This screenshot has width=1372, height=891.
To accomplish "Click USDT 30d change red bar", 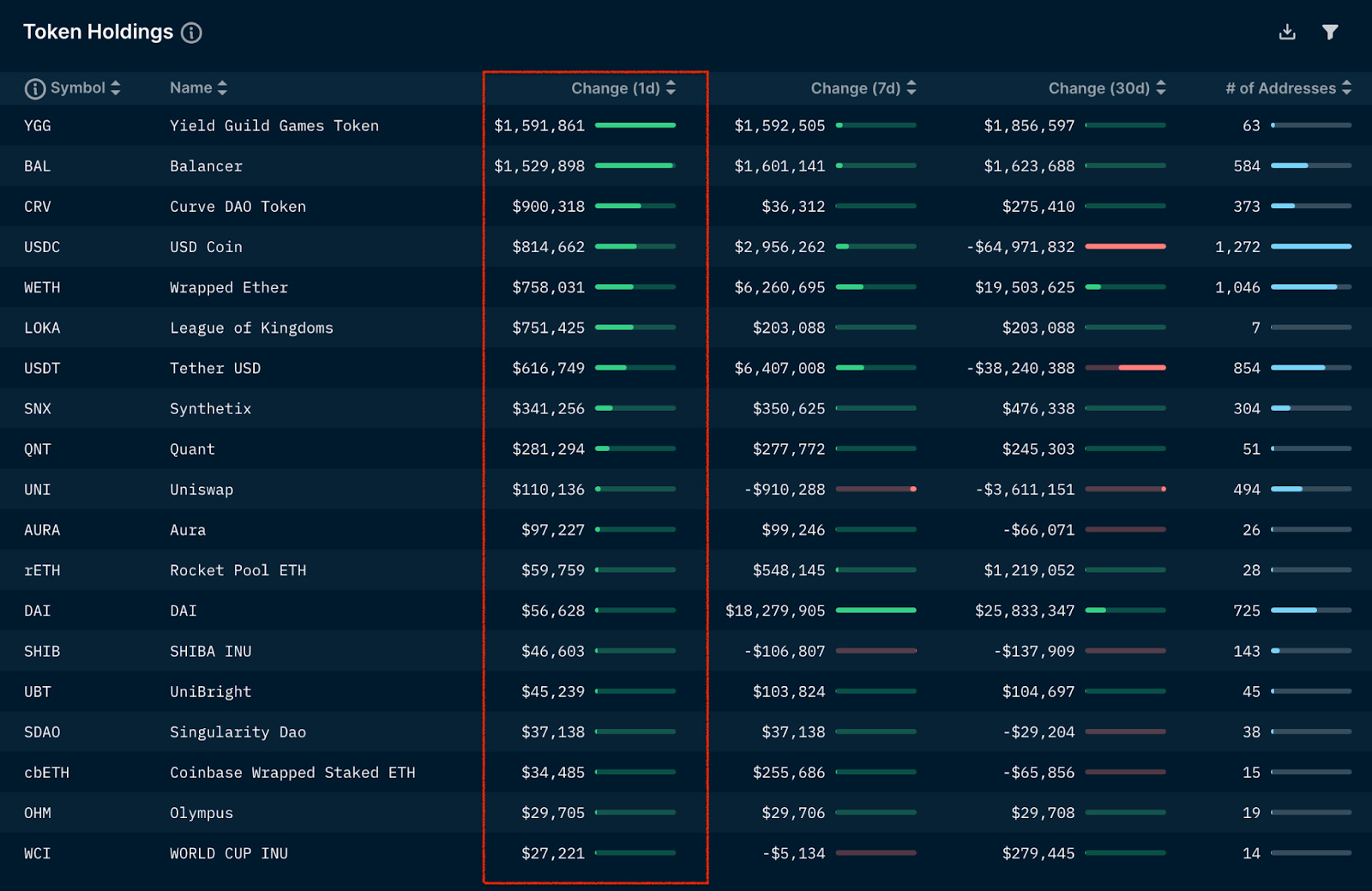I will tap(1126, 367).
